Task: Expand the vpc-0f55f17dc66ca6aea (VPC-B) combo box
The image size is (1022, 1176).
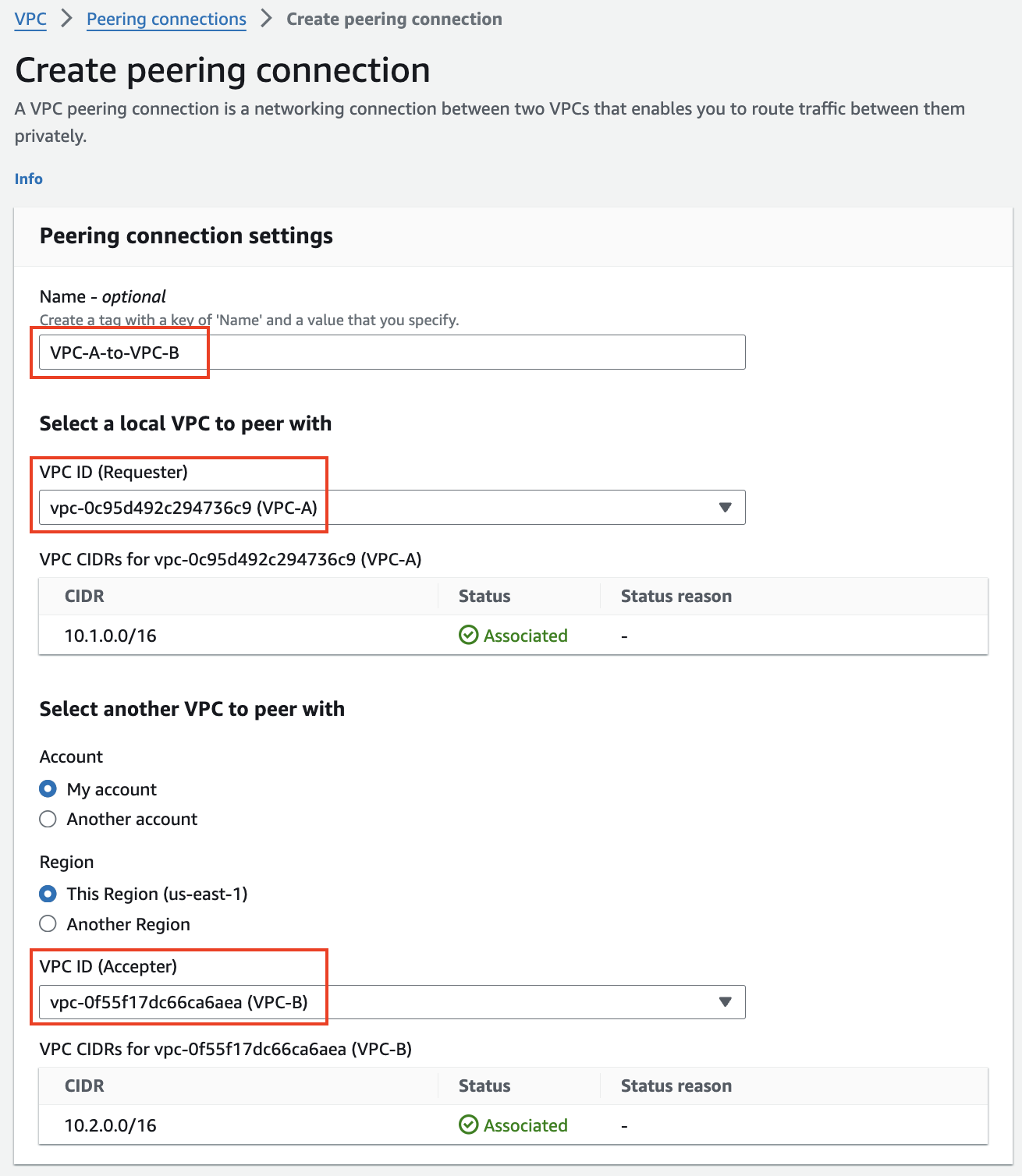Action: 392,1002
